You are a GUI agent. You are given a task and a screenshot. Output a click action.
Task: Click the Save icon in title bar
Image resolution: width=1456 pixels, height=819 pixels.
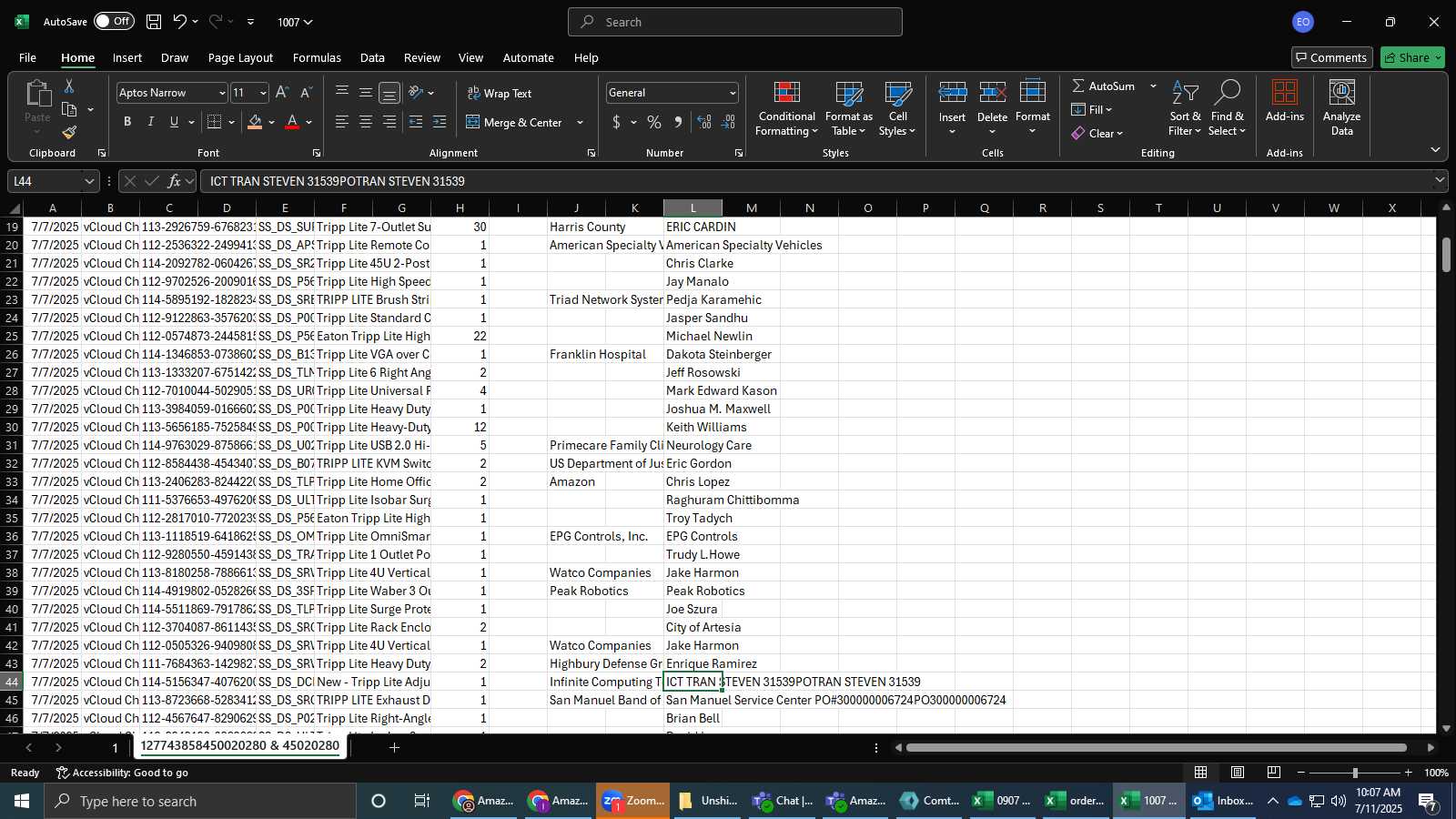pyautogui.click(x=154, y=22)
